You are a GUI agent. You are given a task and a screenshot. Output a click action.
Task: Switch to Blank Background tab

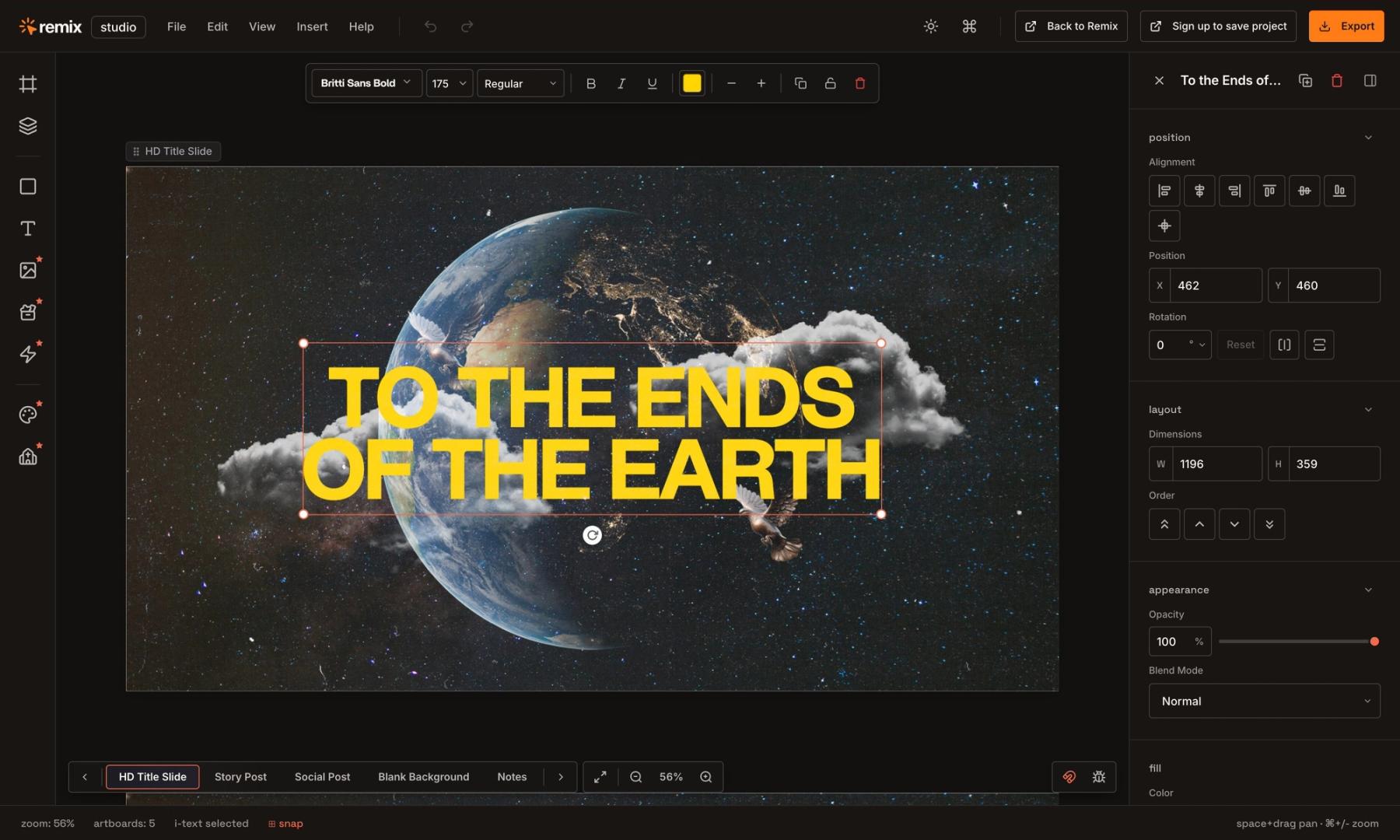tap(423, 777)
